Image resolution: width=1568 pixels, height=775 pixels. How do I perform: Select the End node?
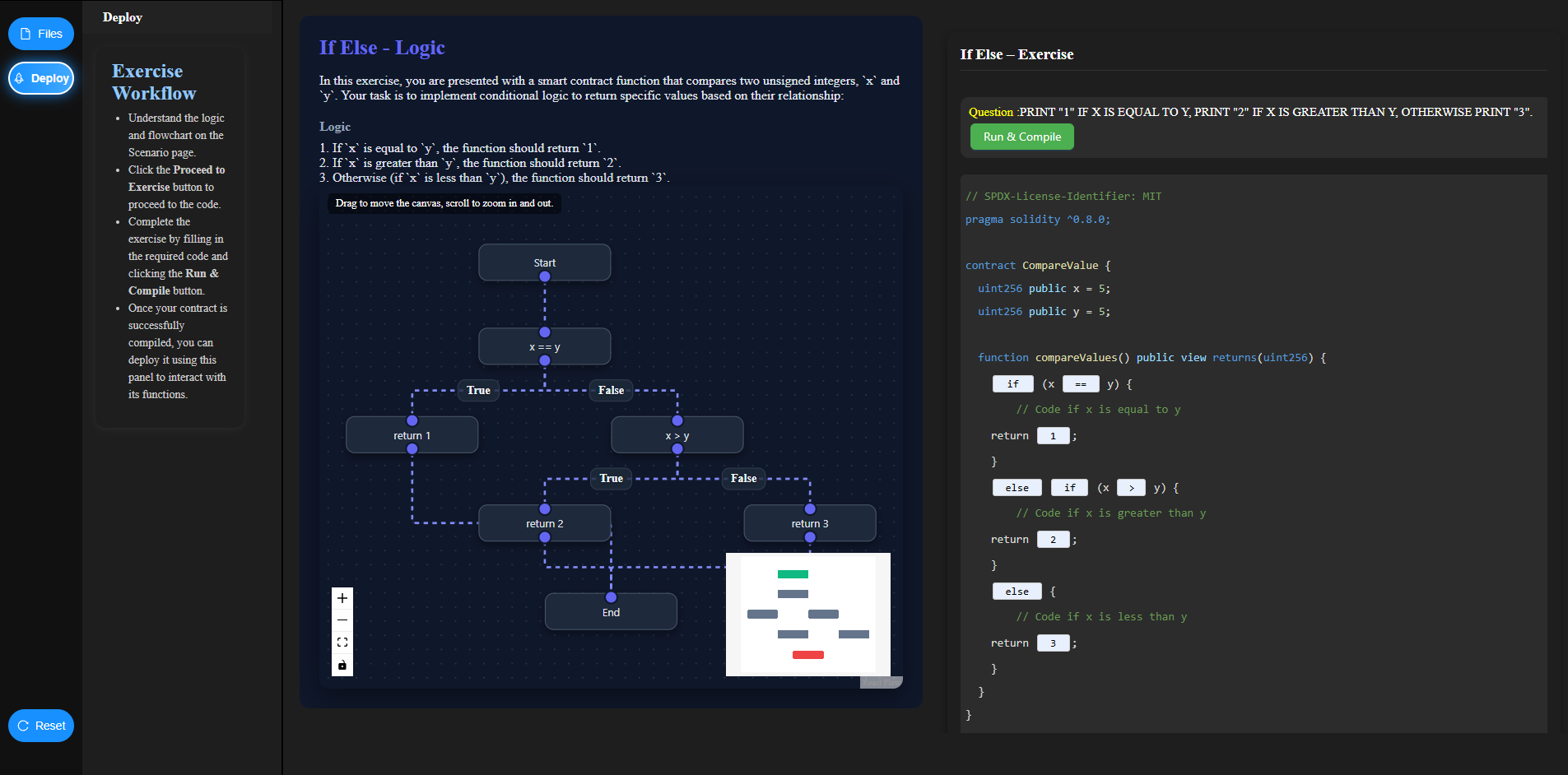[x=611, y=611]
